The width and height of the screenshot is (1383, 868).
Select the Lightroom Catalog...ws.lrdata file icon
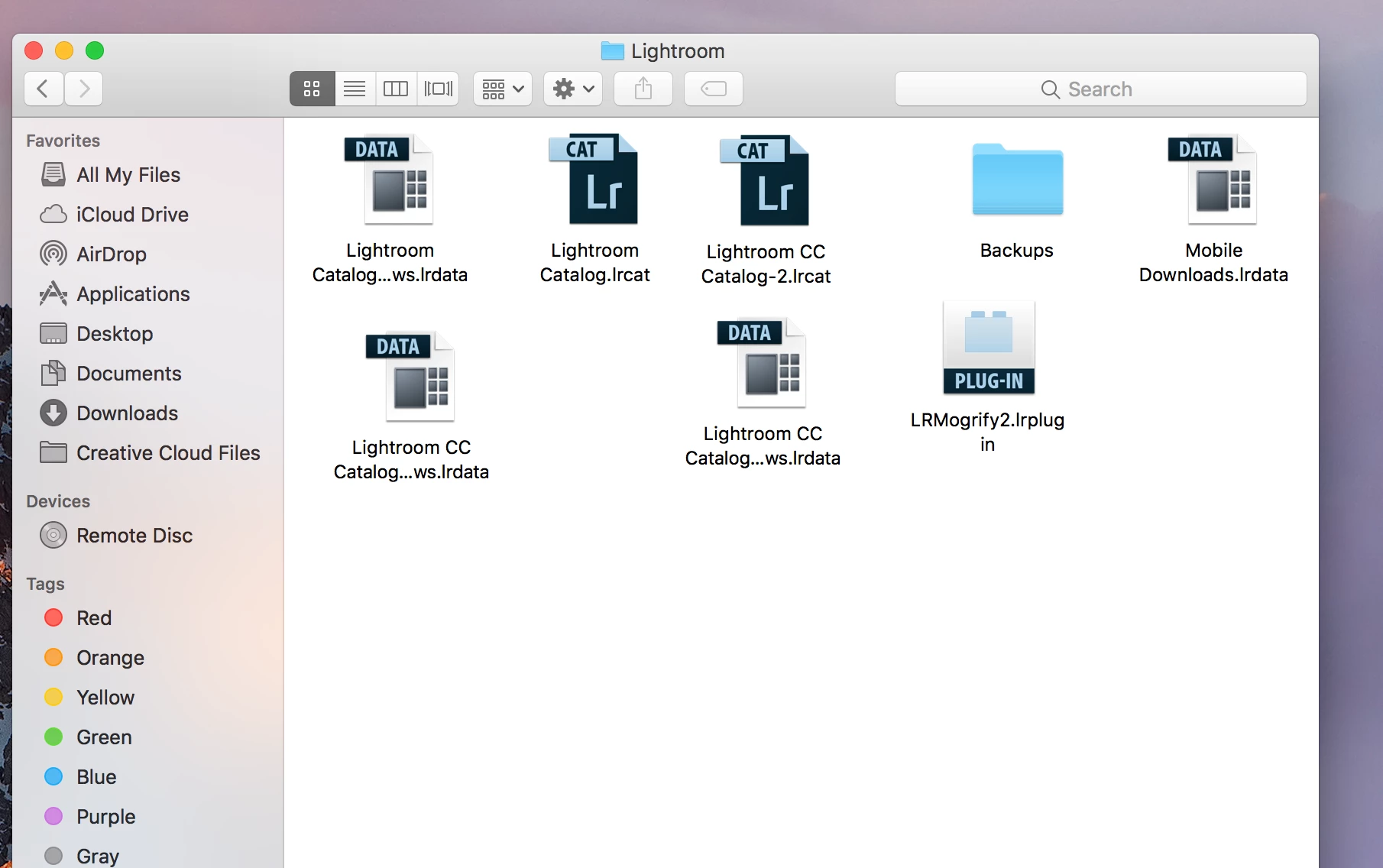pos(390,180)
